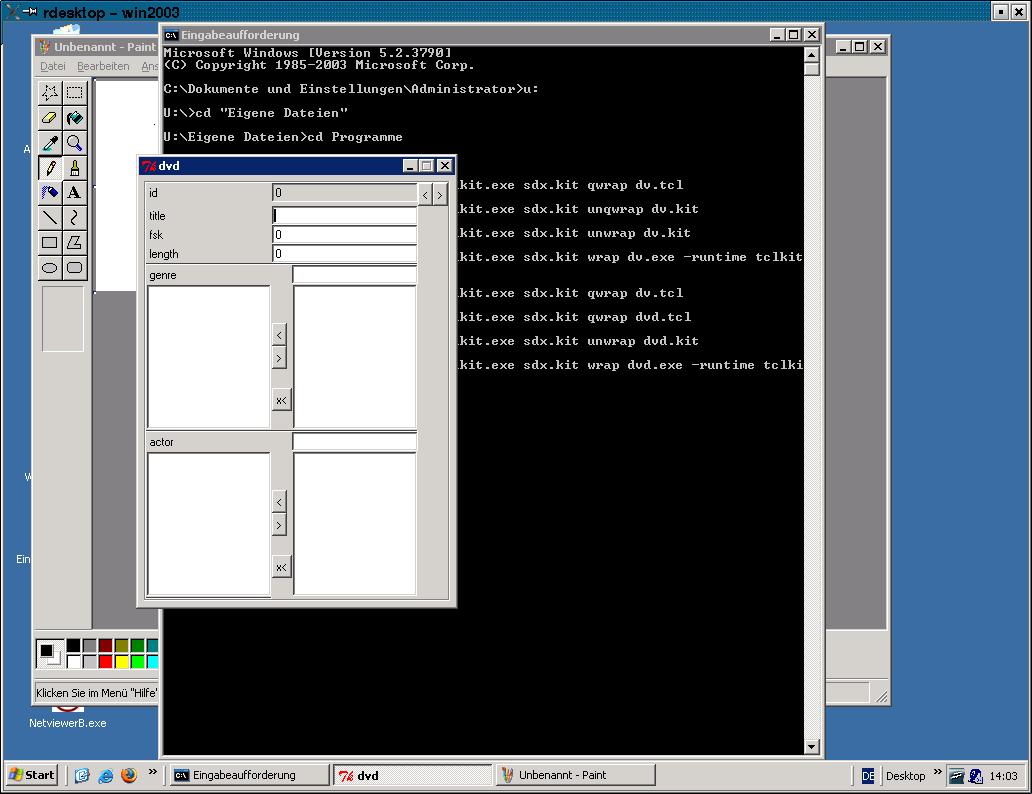
Task: Choose the straight Line tool
Action: [x=50, y=217]
